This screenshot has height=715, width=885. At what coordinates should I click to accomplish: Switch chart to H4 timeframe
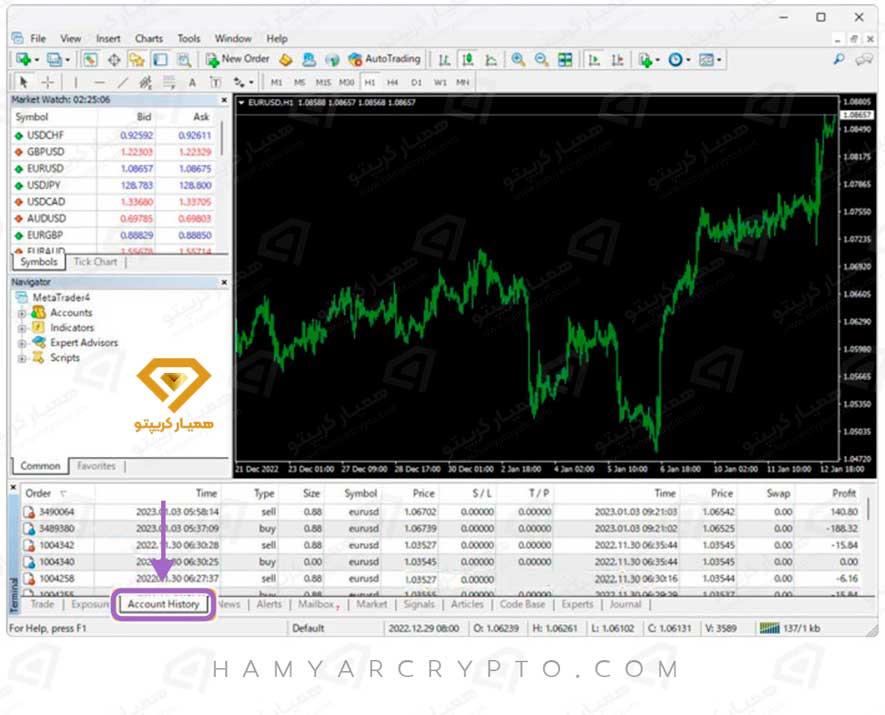click(x=393, y=82)
